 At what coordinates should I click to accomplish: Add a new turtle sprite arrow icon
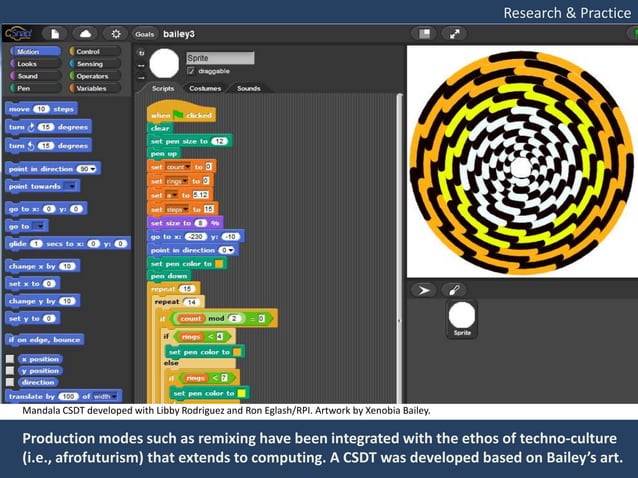(x=424, y=290)
